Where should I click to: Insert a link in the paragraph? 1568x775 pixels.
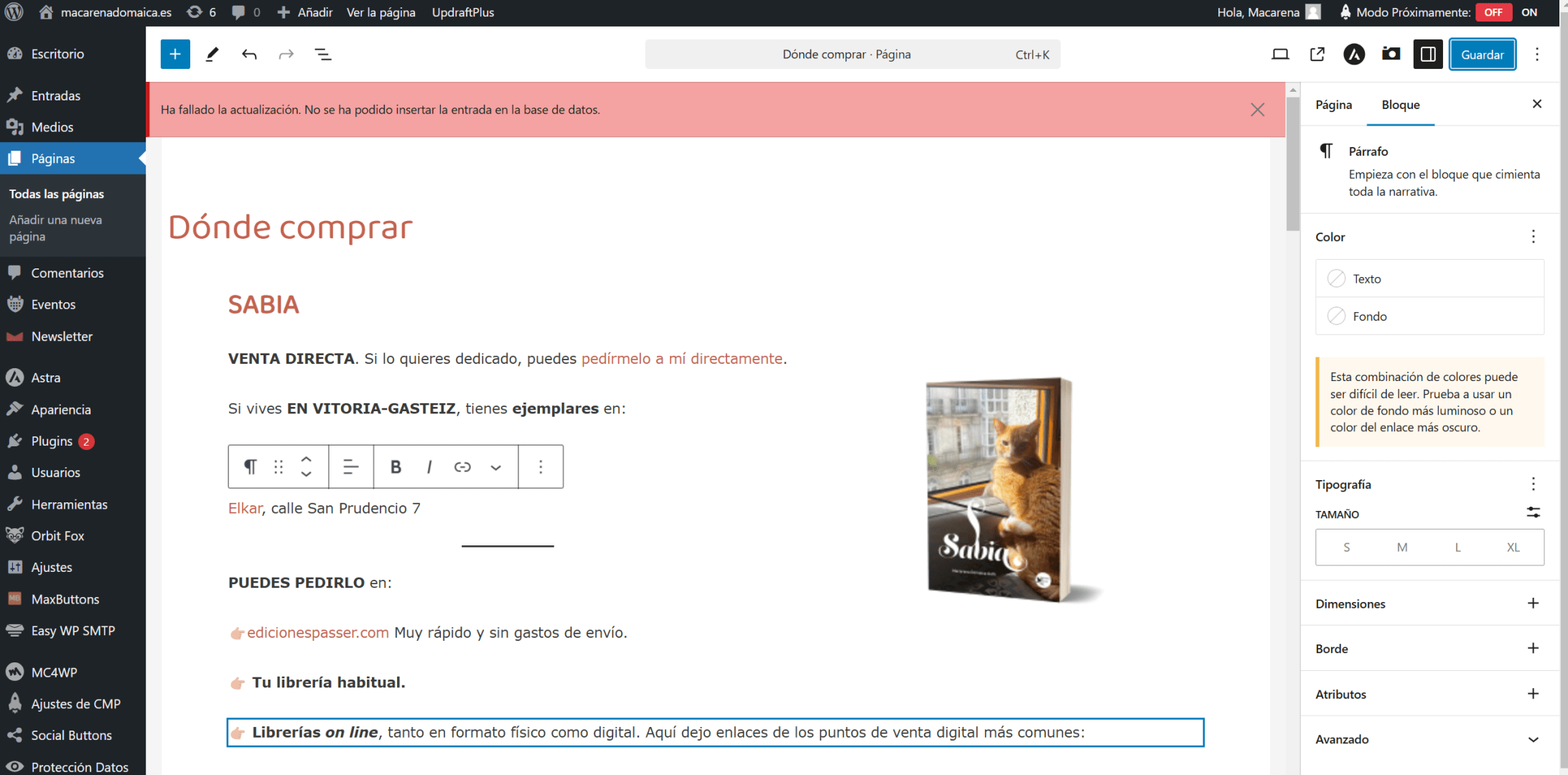[x=462, y=467]
